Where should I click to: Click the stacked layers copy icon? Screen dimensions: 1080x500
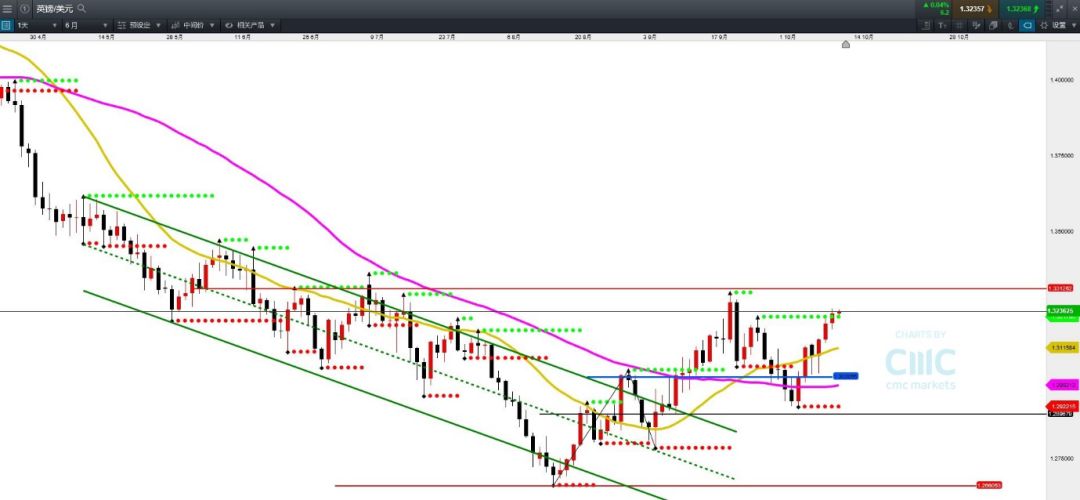[993, 25]
